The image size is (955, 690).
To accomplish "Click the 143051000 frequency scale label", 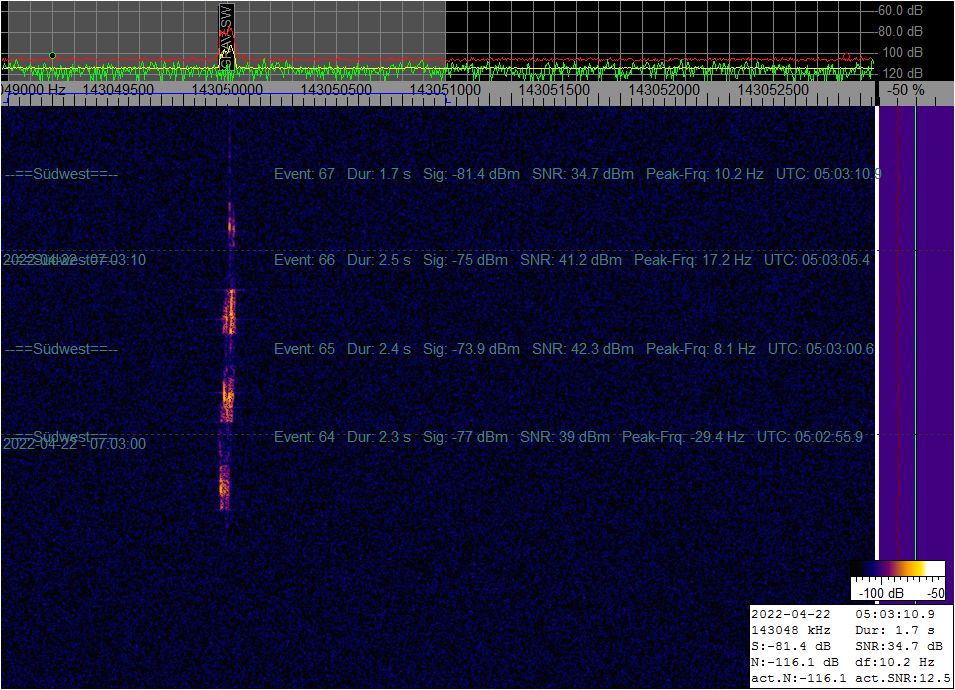I will pyautogui.click(x=445, y=90).
